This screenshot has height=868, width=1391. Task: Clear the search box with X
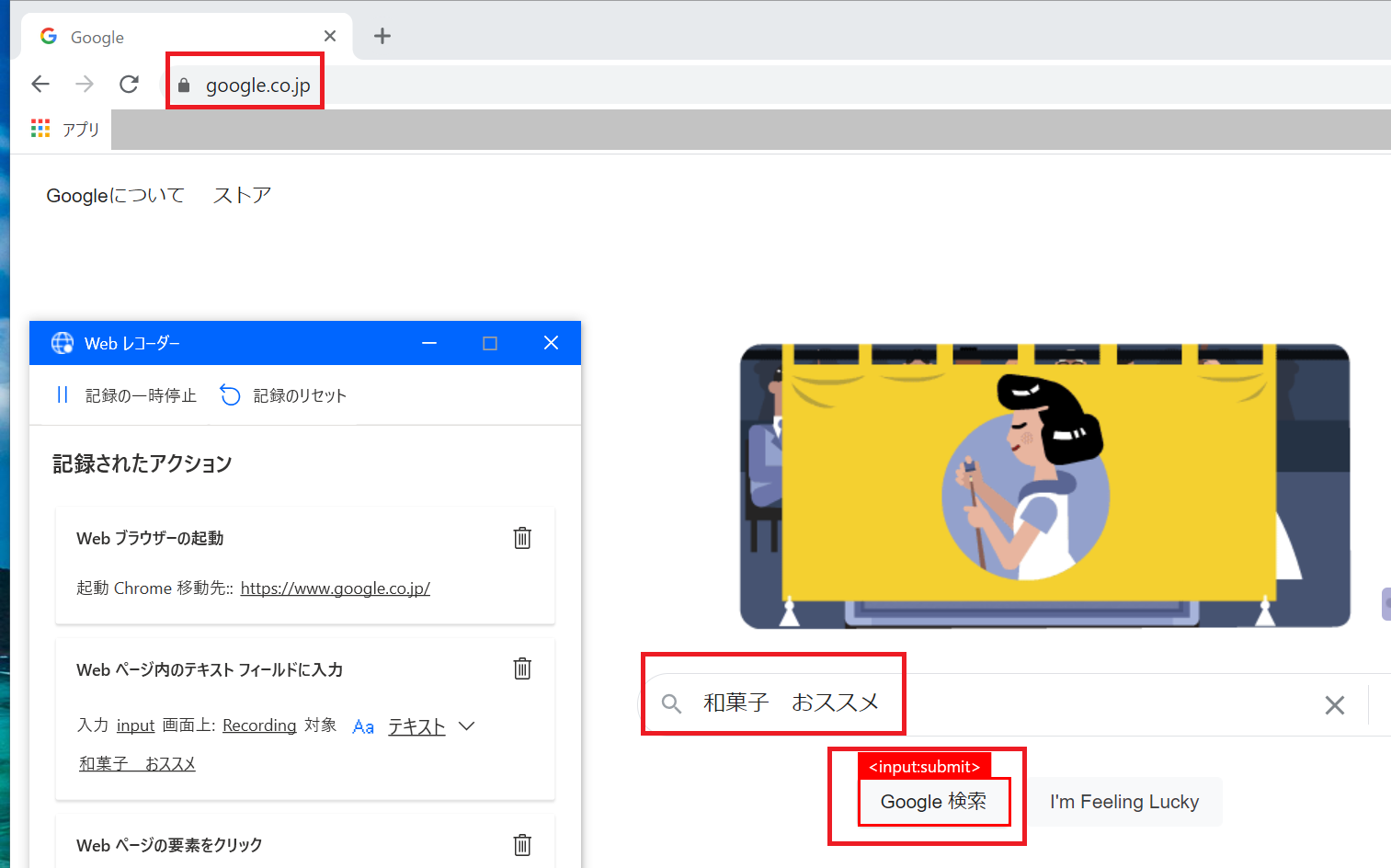1335,705
